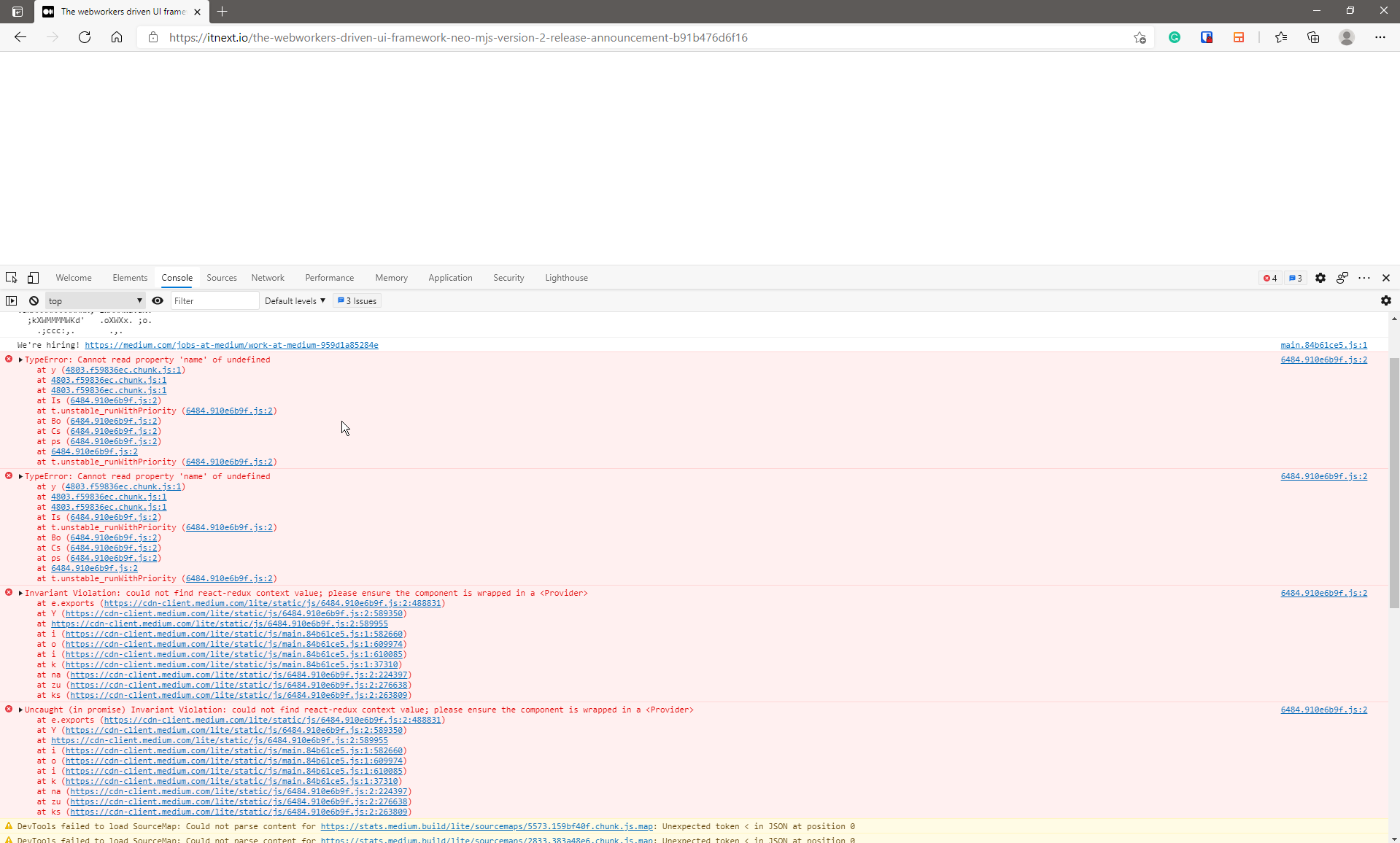Open the browser profile avatar

[1347, 37]
